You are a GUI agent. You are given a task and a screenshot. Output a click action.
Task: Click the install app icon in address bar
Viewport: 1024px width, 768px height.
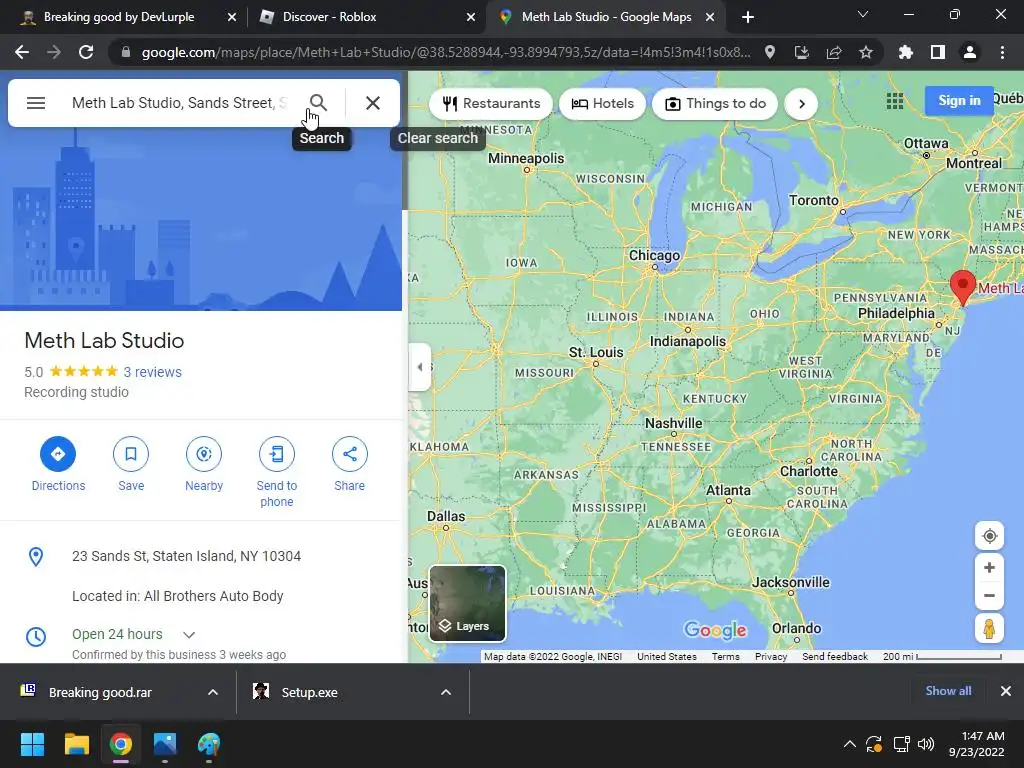802,52
